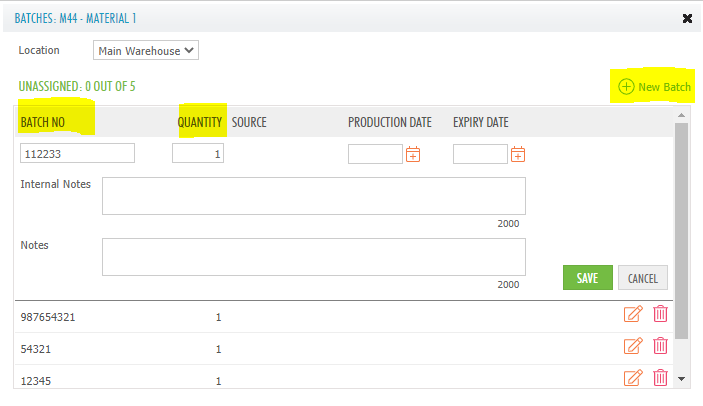The height and width of the screenshot is (406, 703).
Task: Click the scrollbar down arrow
Action: coord(682,379)
